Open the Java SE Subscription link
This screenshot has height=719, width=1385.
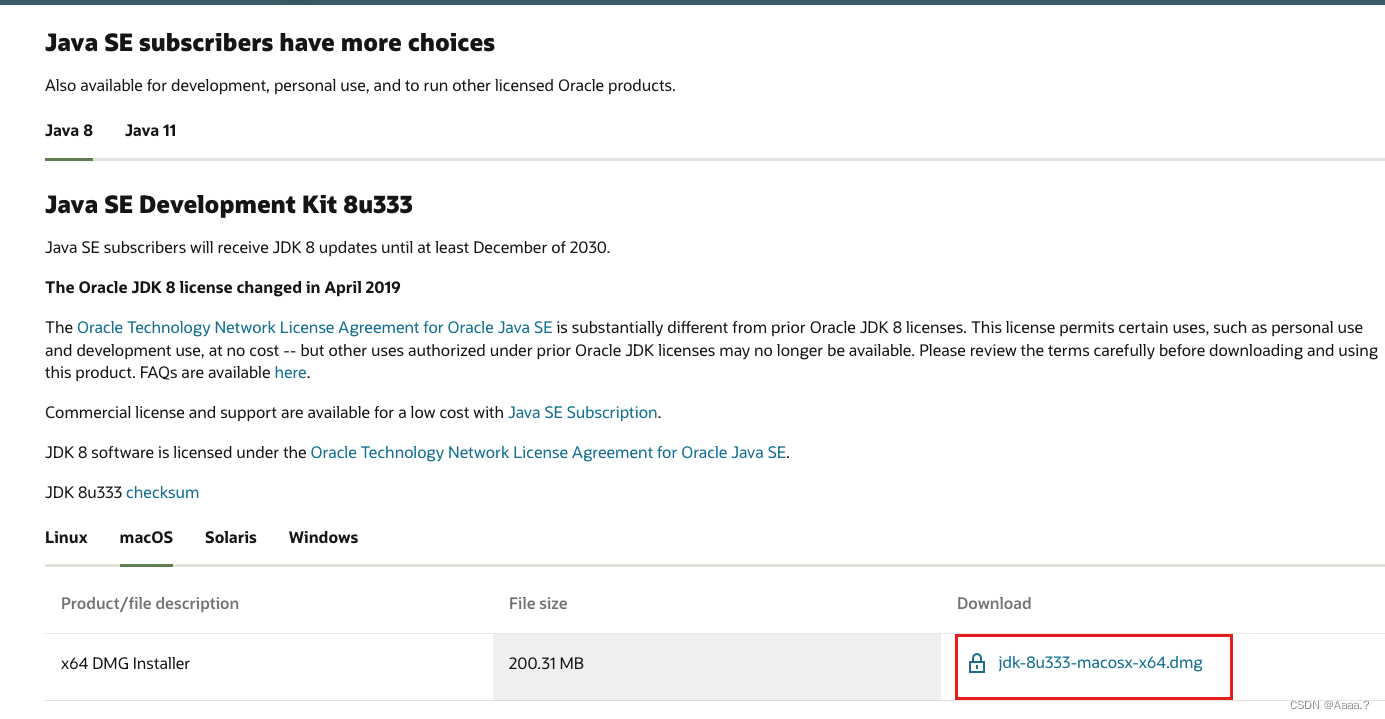[x=583, y=413]
